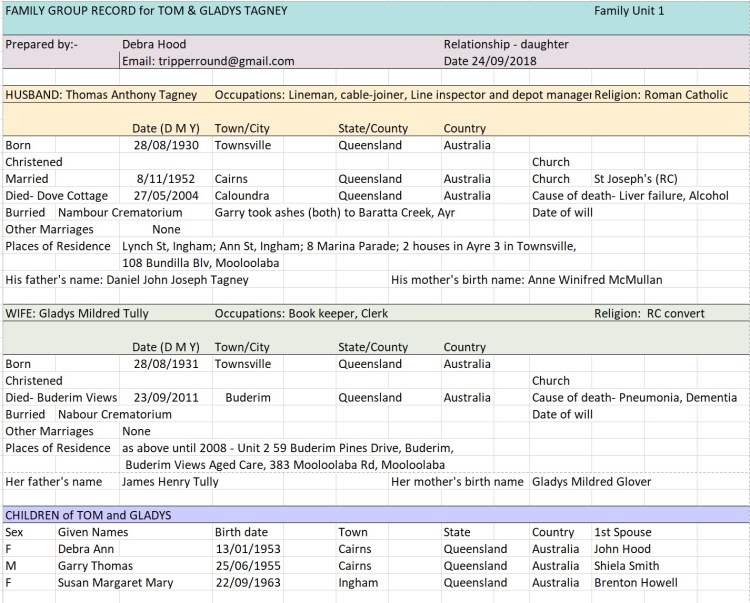
Task: Click the St Joseph's (RC) church cell
Action: tap(635, 179)
